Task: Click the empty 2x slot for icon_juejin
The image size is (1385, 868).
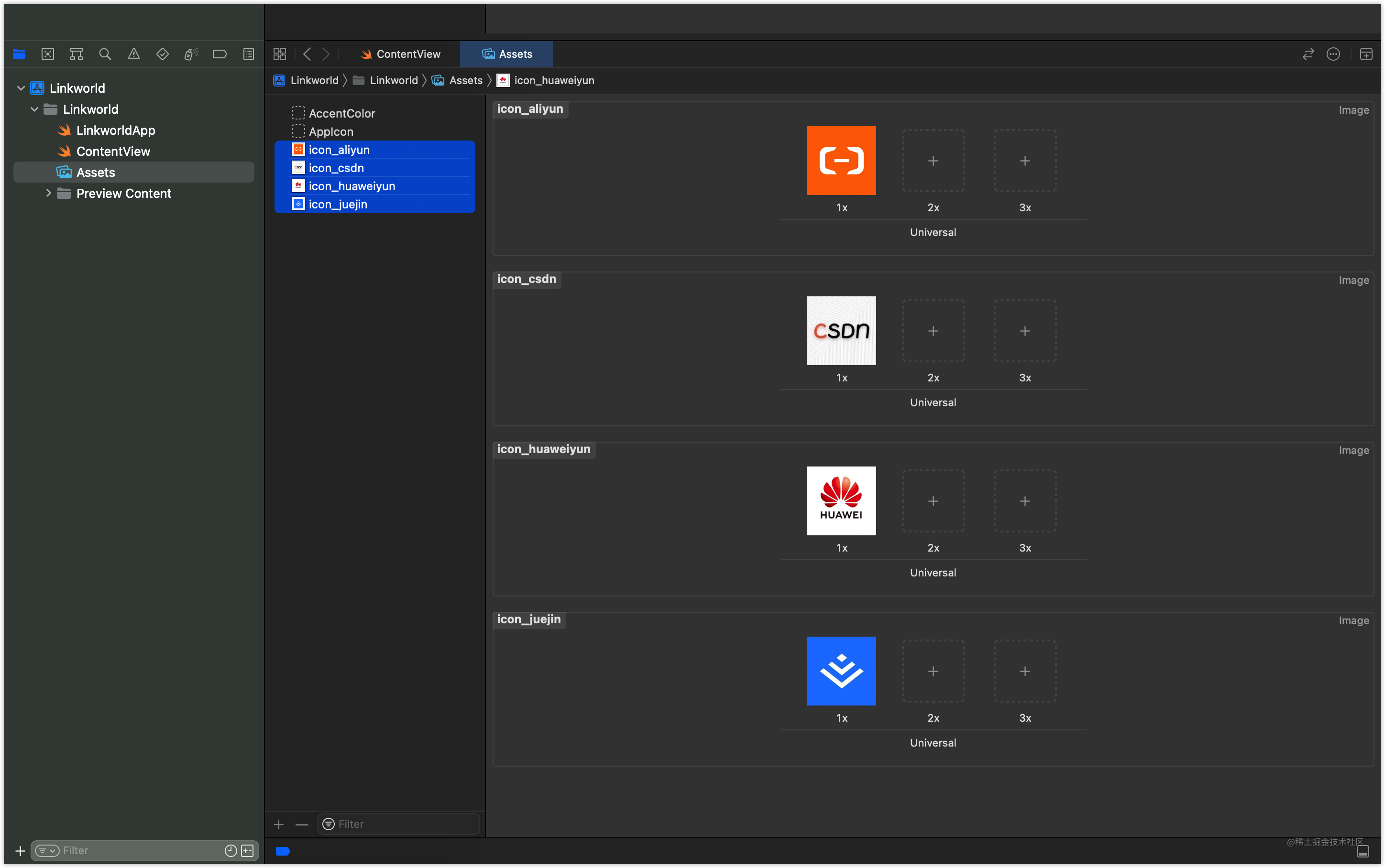Action: (x=933, y=671)
